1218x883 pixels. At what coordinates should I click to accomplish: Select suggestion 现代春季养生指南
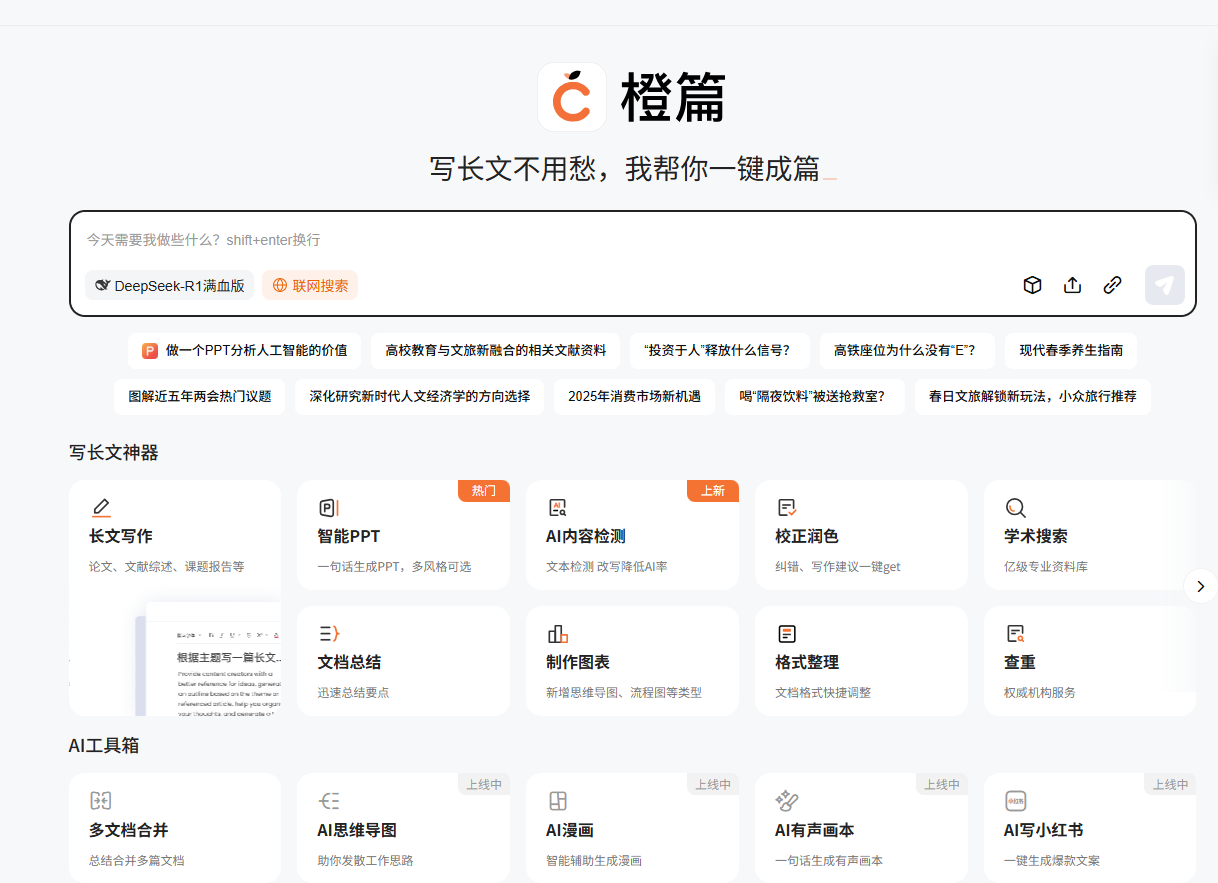point(1071,351)
